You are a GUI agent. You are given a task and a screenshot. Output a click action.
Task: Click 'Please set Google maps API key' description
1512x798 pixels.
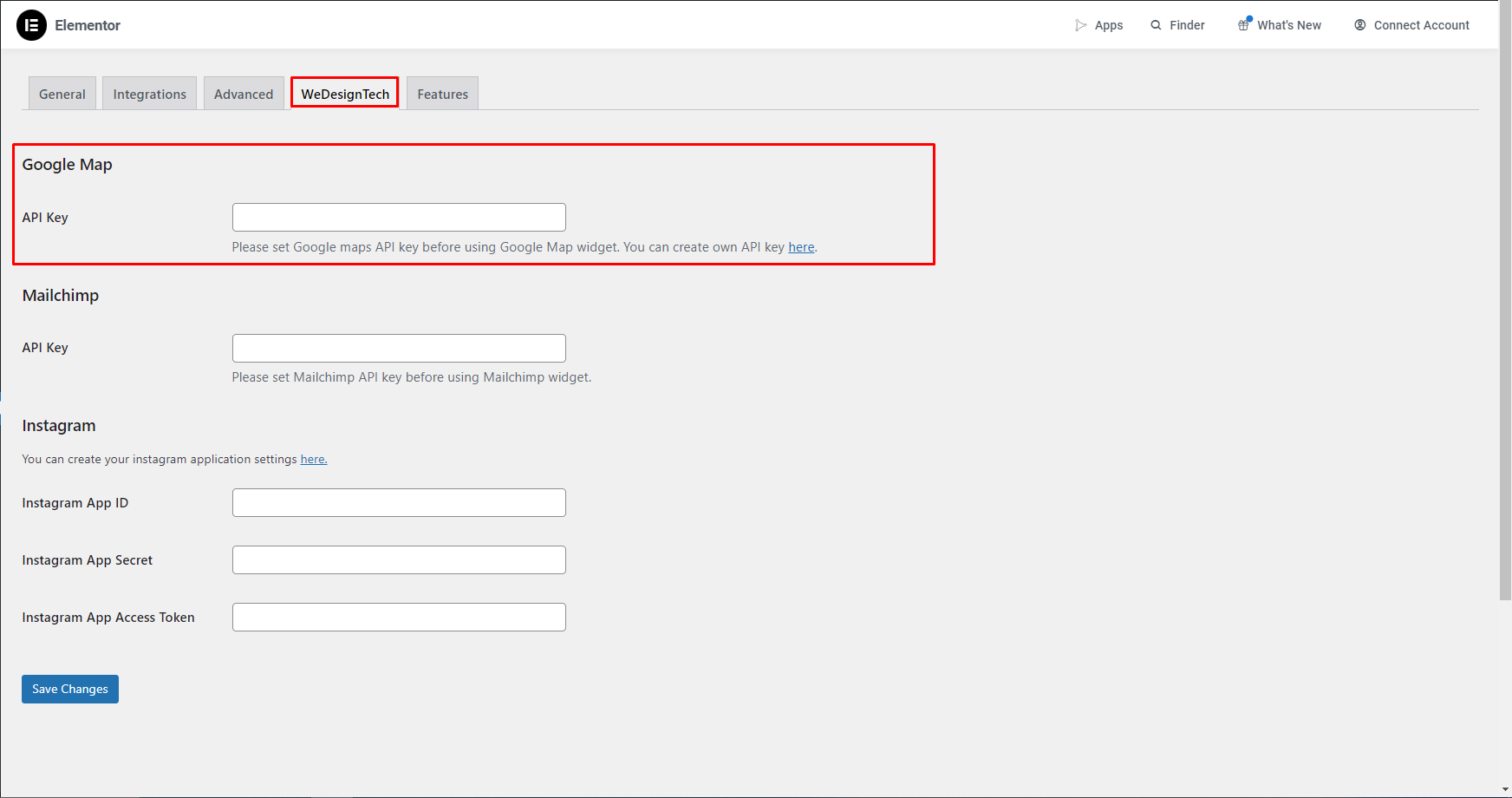click(x=525, y=247)
